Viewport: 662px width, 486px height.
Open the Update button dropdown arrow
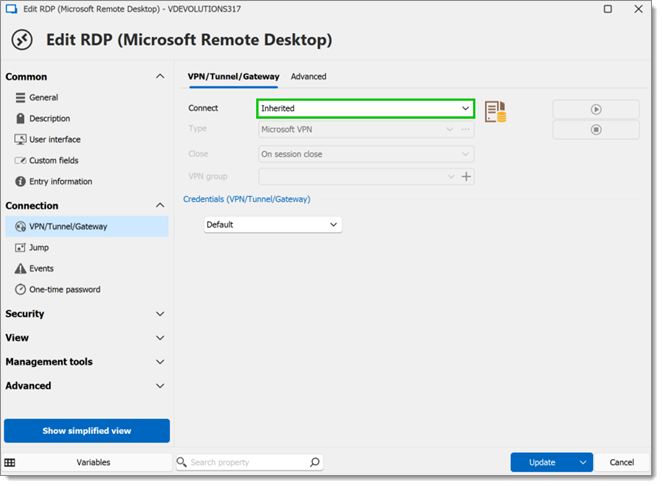pos(583,462)
